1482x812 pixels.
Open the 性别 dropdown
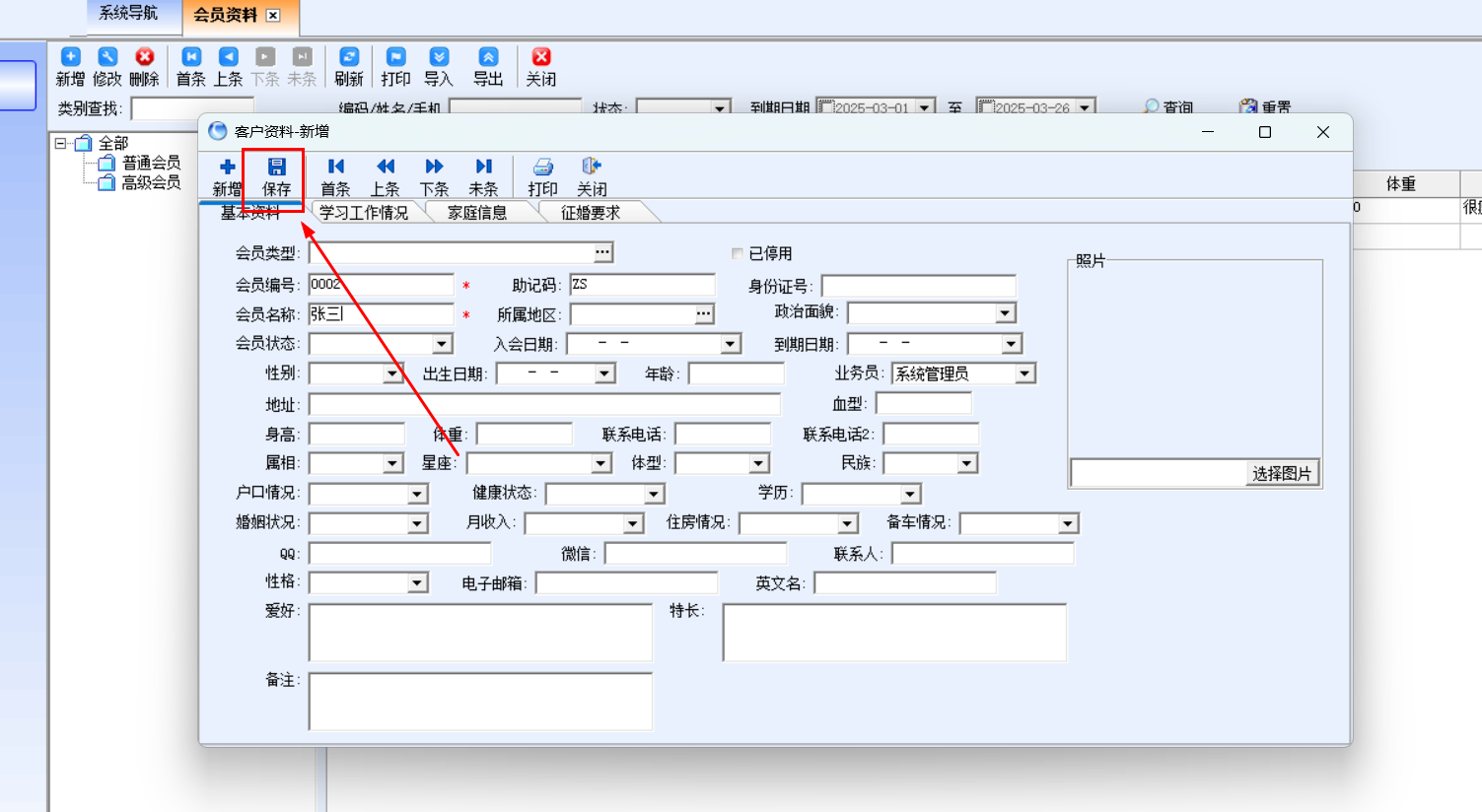pyautogui.click(x=392, y=373)
